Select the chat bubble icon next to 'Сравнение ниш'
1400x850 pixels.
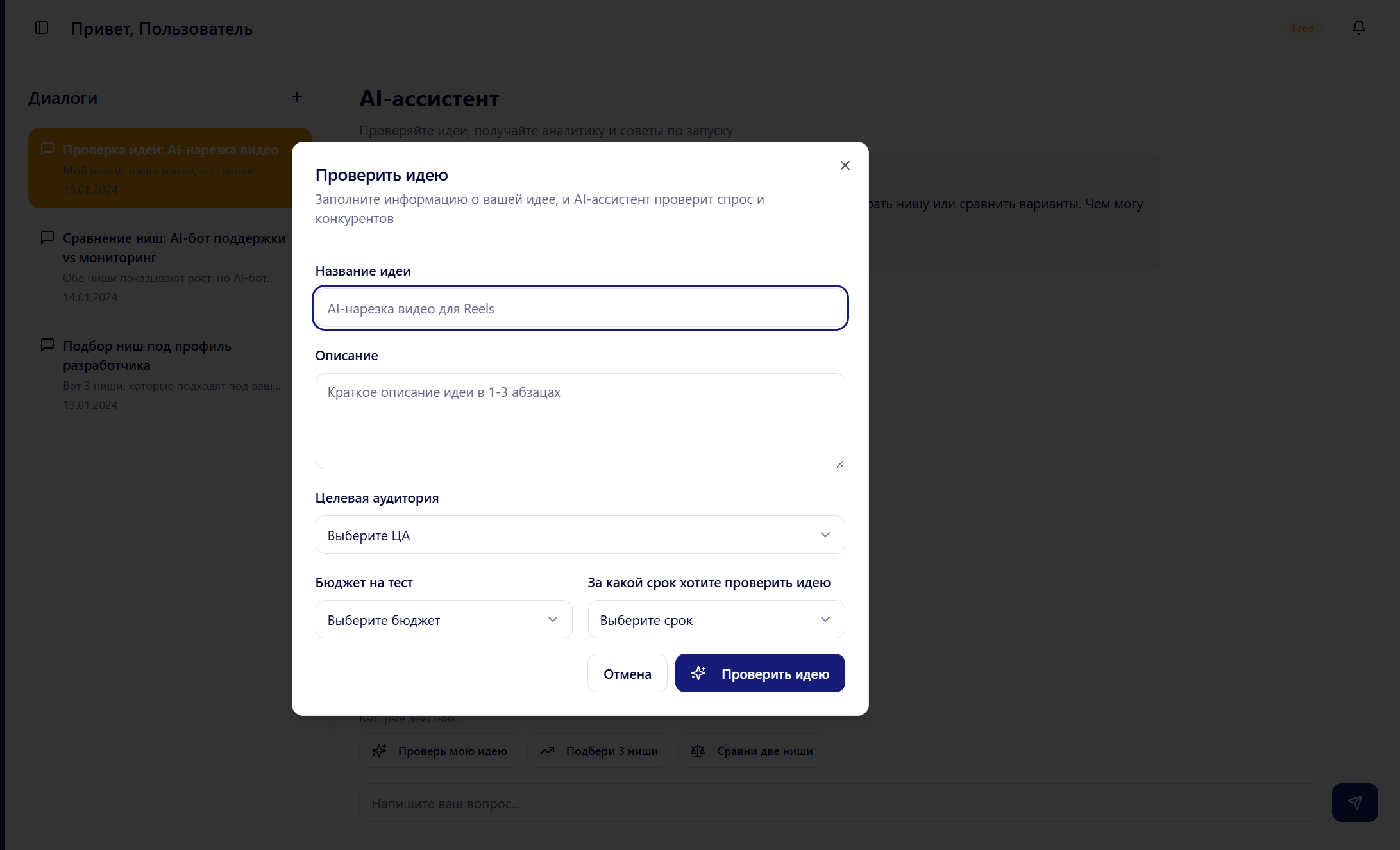coord(47,237)
